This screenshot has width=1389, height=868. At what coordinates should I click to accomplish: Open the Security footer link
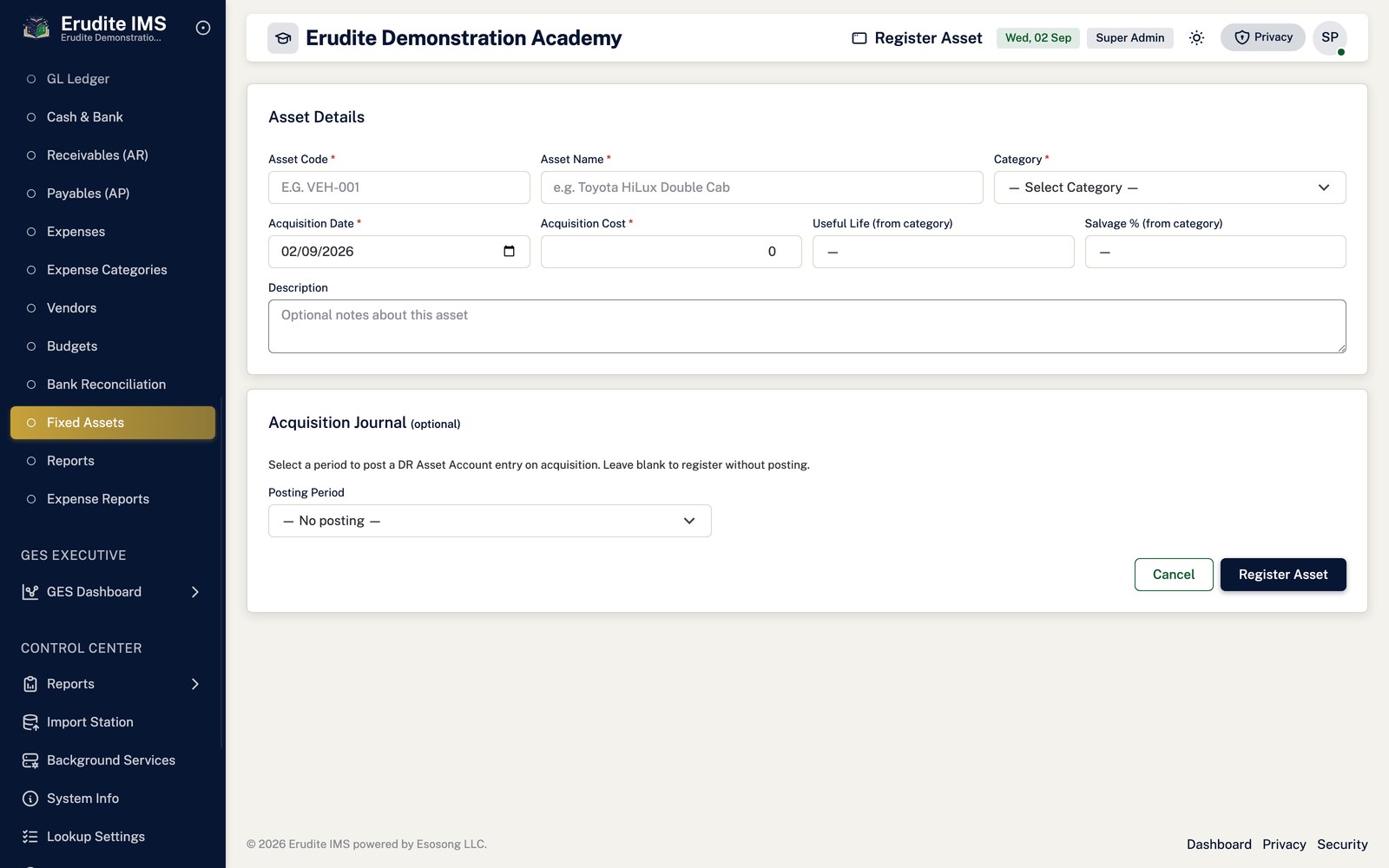point(1342,845)
